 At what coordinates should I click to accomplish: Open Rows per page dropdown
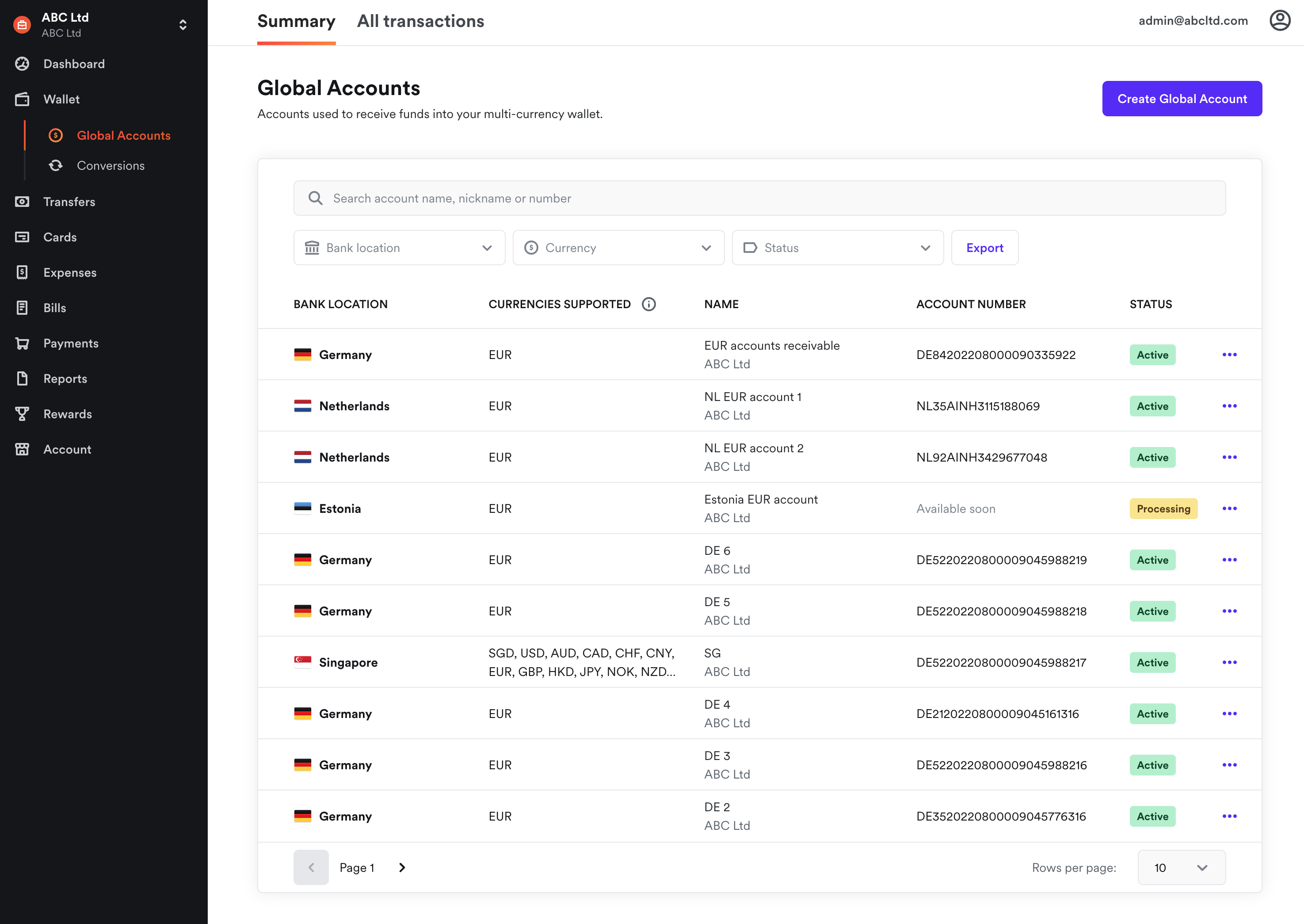coord(1181,868)
